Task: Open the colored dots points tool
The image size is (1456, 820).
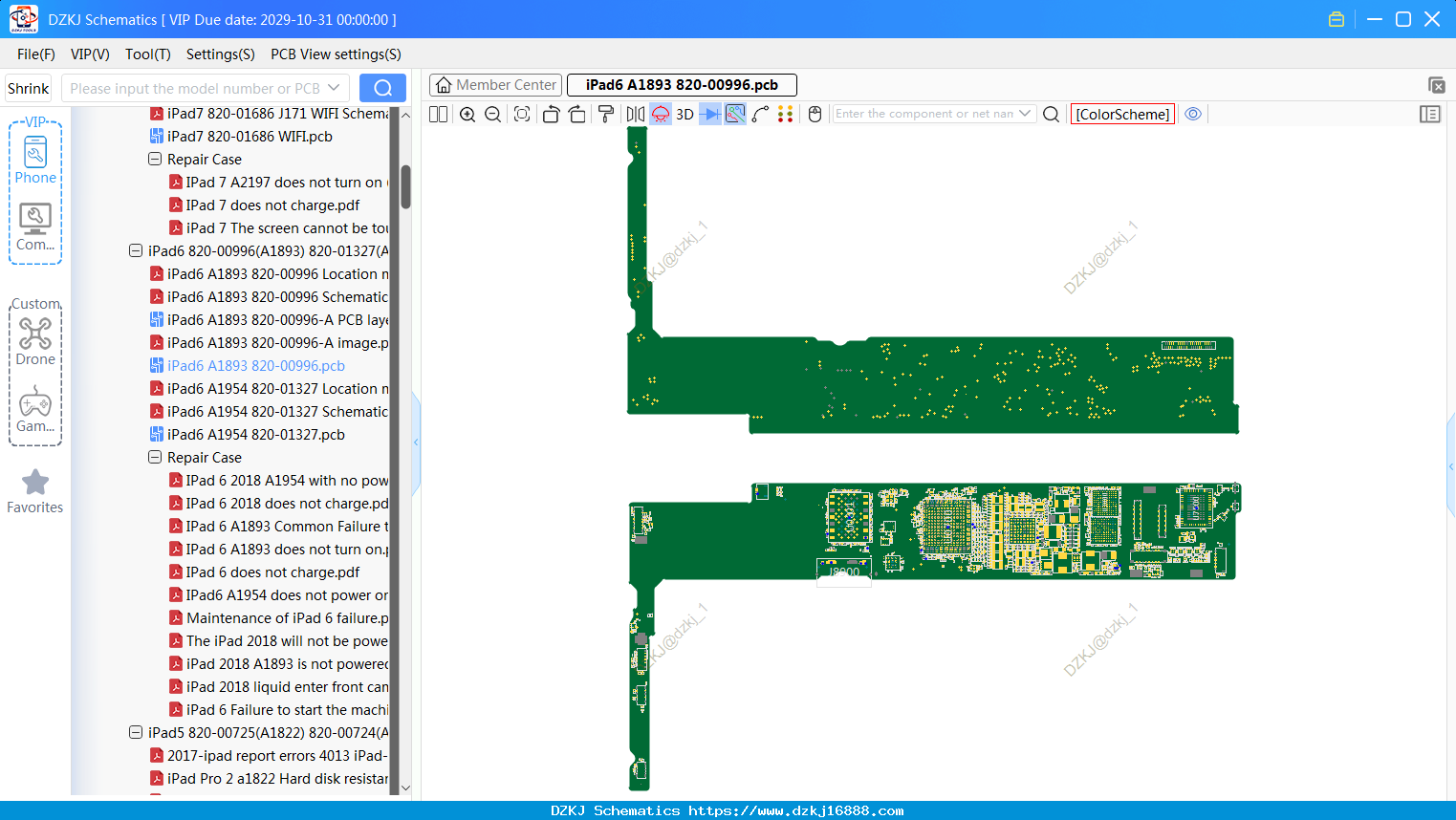Action: click(785, 114)
